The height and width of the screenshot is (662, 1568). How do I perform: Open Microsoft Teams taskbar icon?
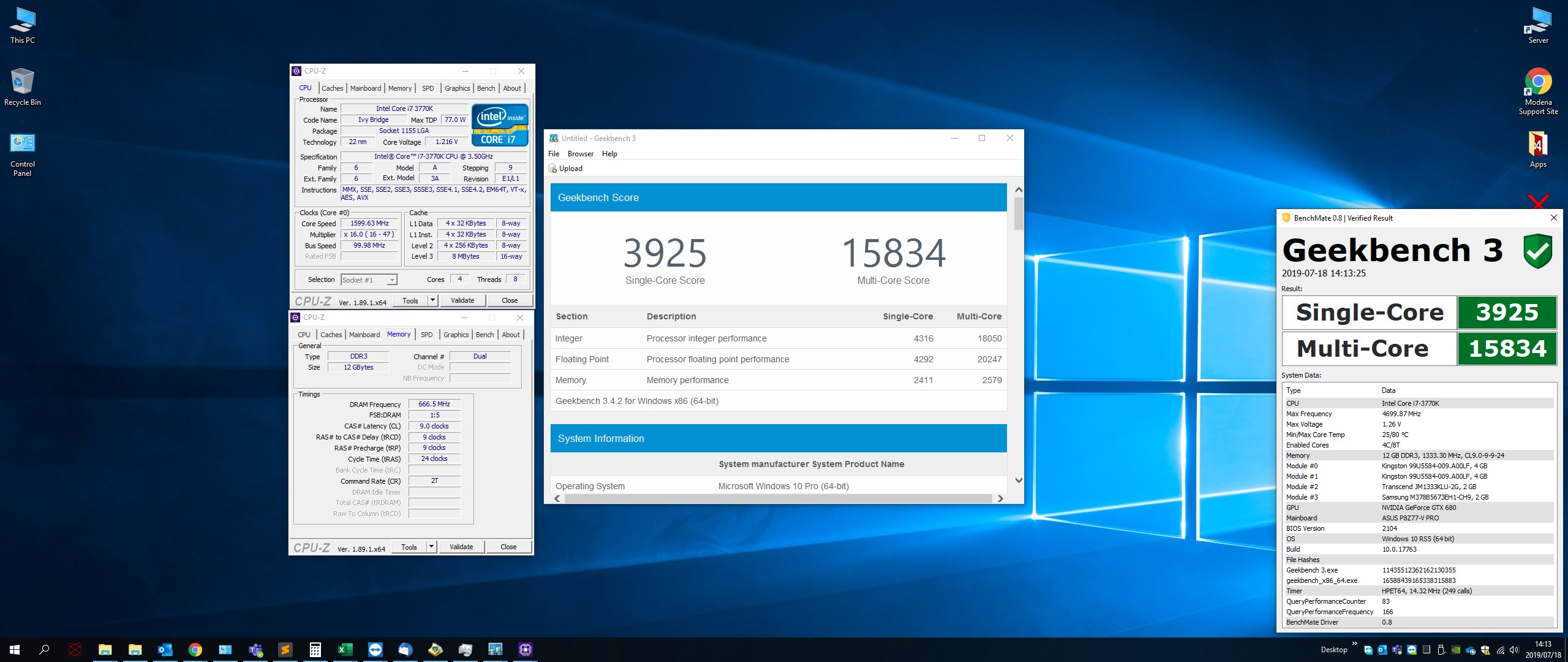click(255, 649)
